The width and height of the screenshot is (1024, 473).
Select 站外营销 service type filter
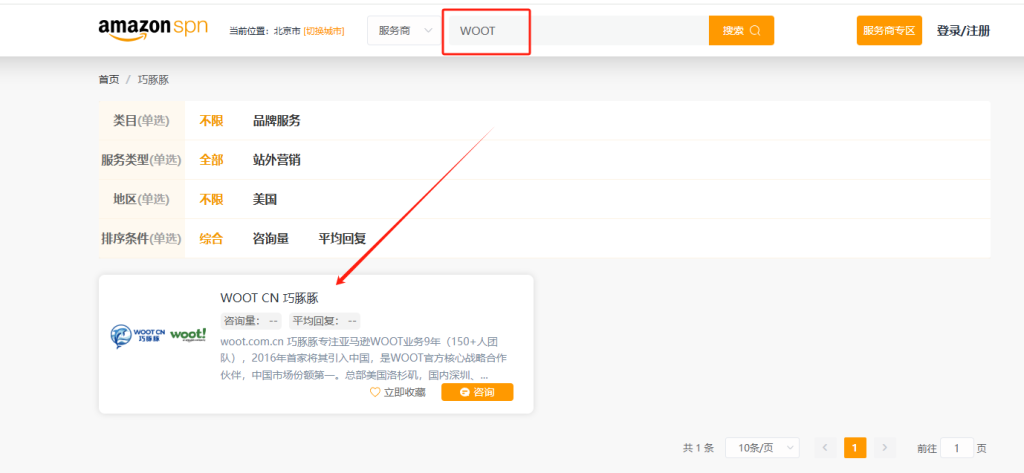click(276, 159)
